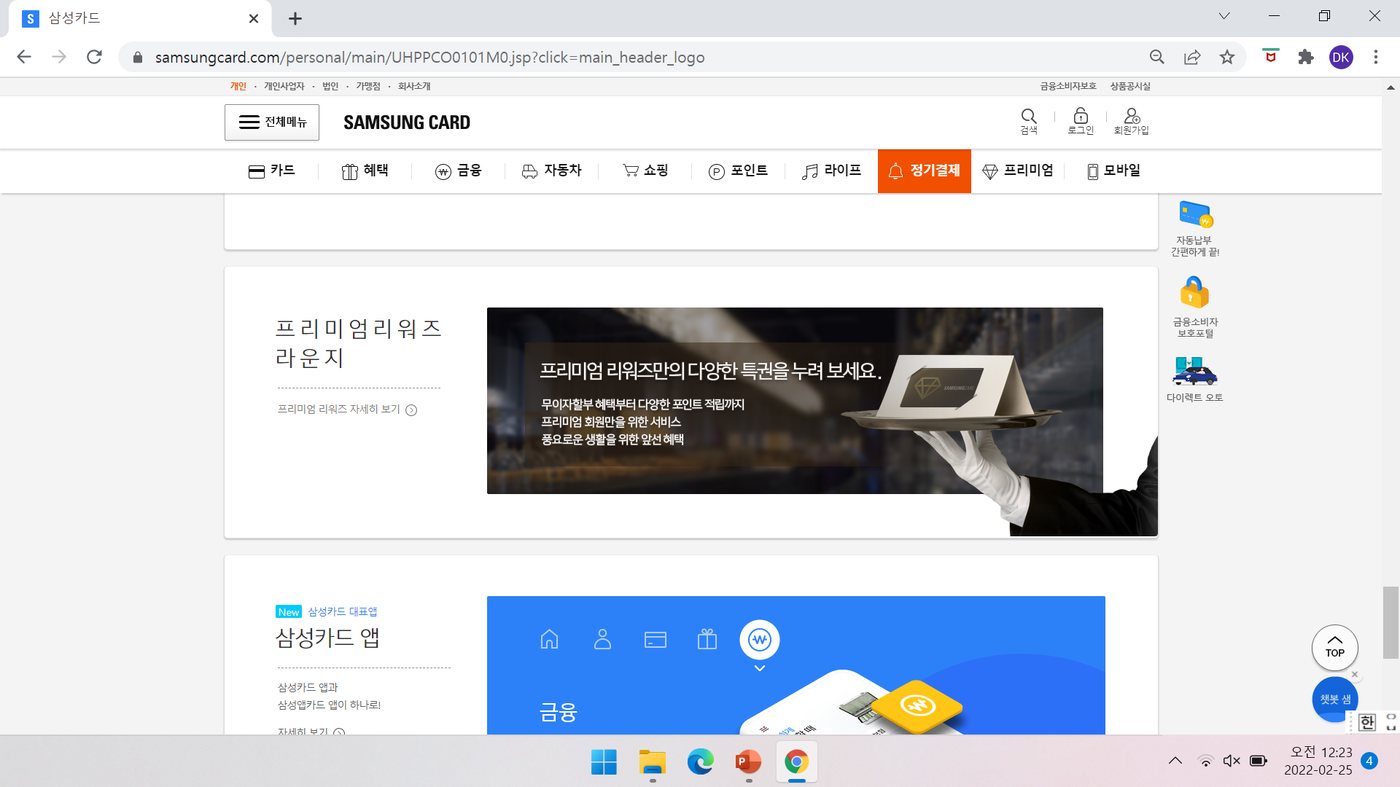1400x787 pixels.
Task: Click the page vertical scrollbar thumb
Action: click(x=1390, y=622)
